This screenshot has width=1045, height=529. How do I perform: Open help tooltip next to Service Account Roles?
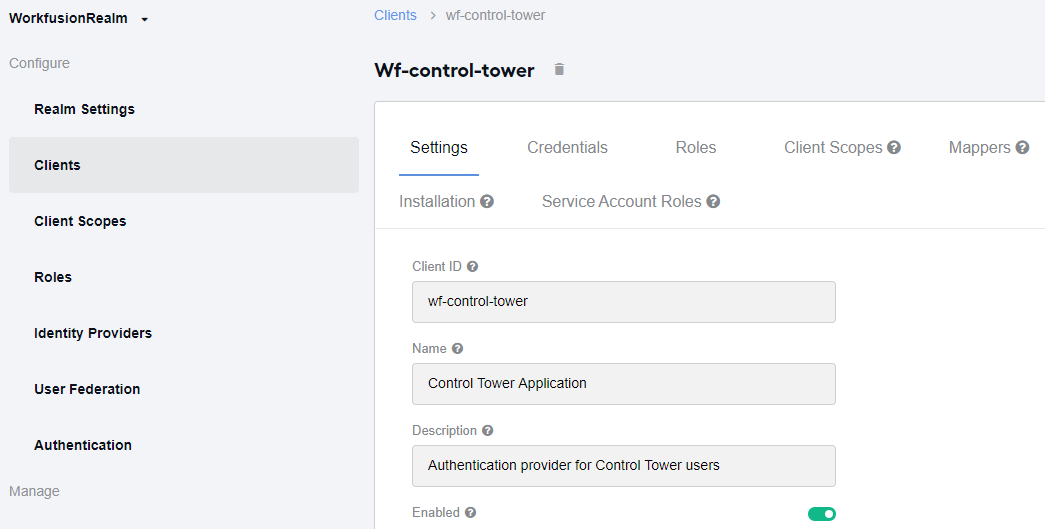(x=713, y=201)
